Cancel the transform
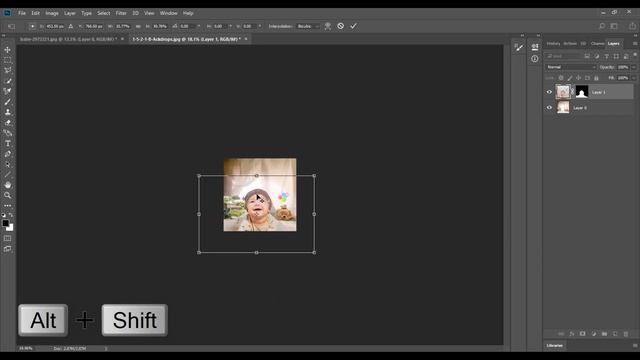This screenshot has height=360, width=640. tap(340, 26)
